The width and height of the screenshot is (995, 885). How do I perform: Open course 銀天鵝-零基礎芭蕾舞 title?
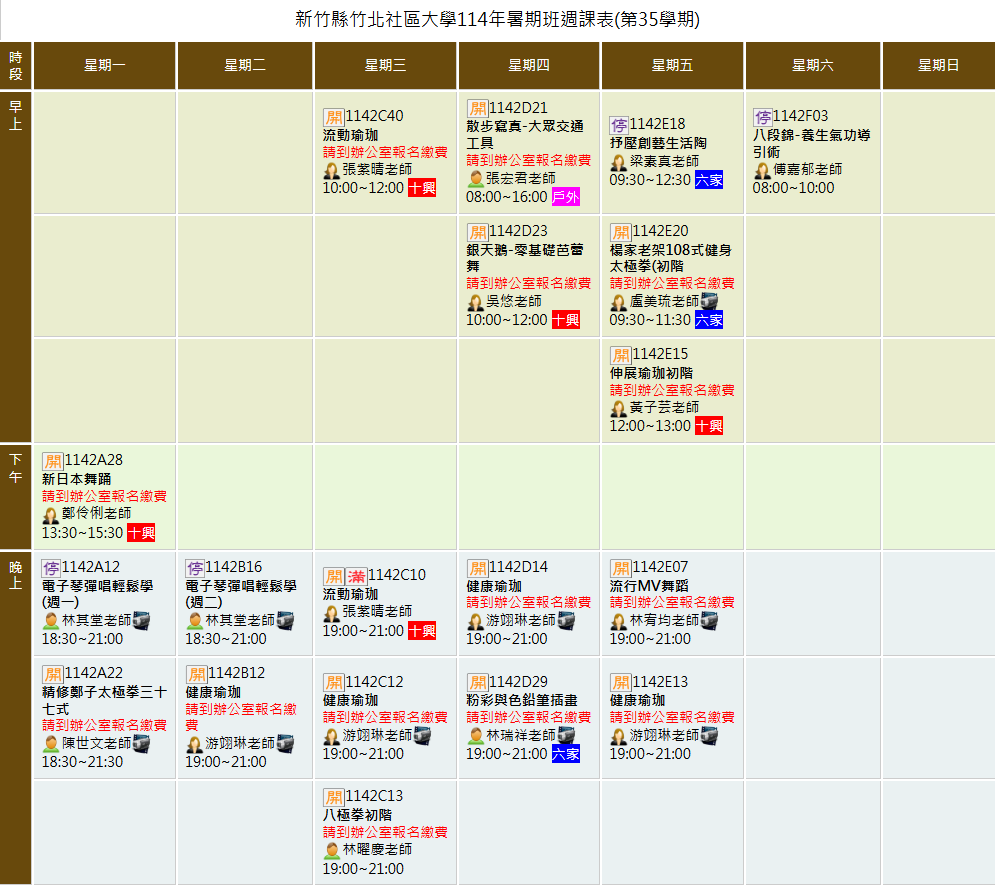click(x=525, y=258)
